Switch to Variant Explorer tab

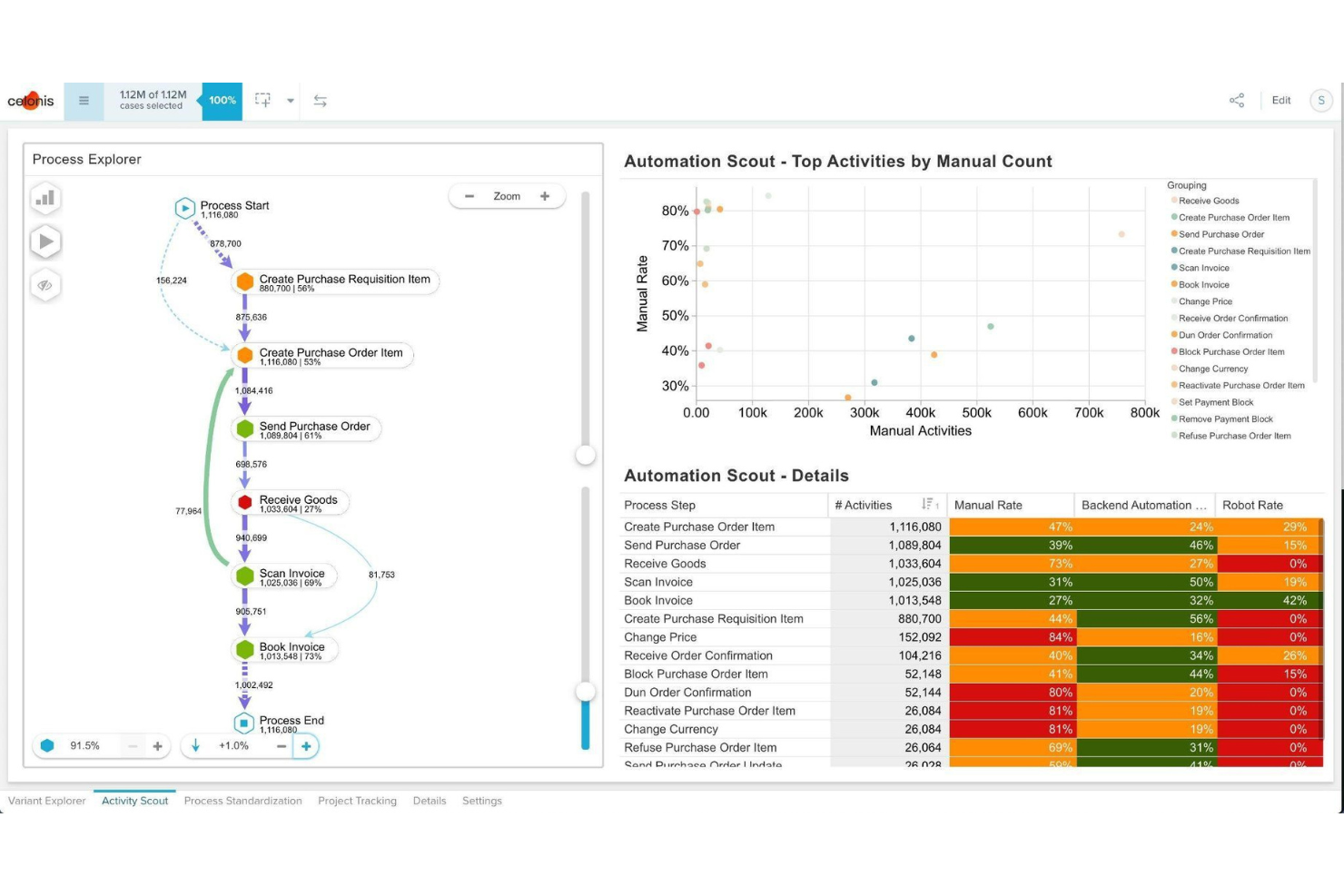(47, 801)
